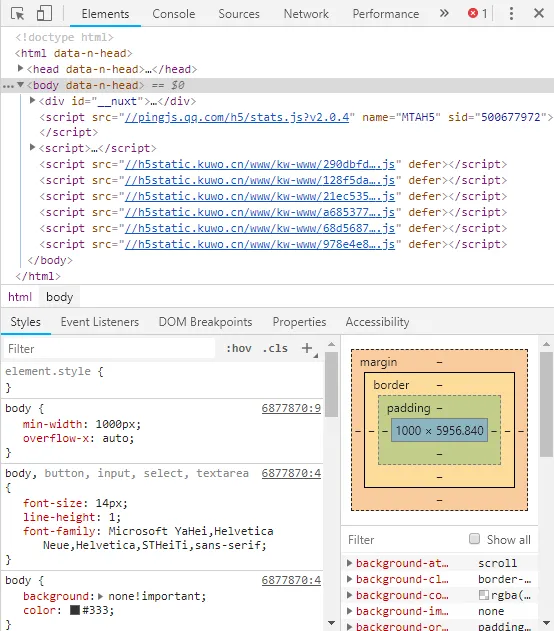Expand the head element node
The image size is (554, 631).
tap(20, 69)
